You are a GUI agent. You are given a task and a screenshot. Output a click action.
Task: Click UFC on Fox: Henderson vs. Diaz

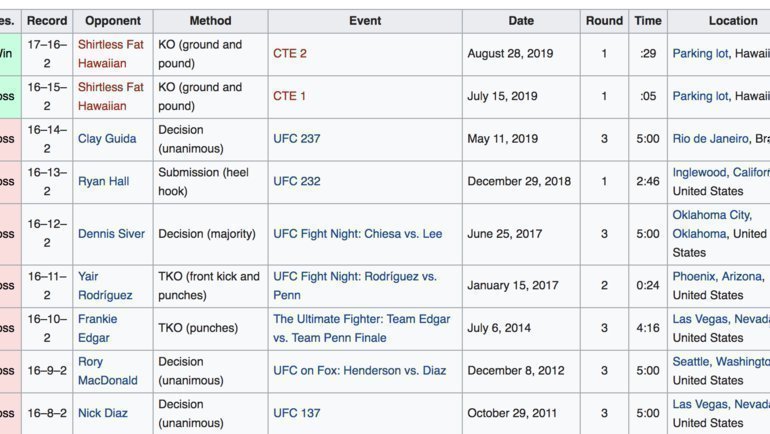point(361,370)
